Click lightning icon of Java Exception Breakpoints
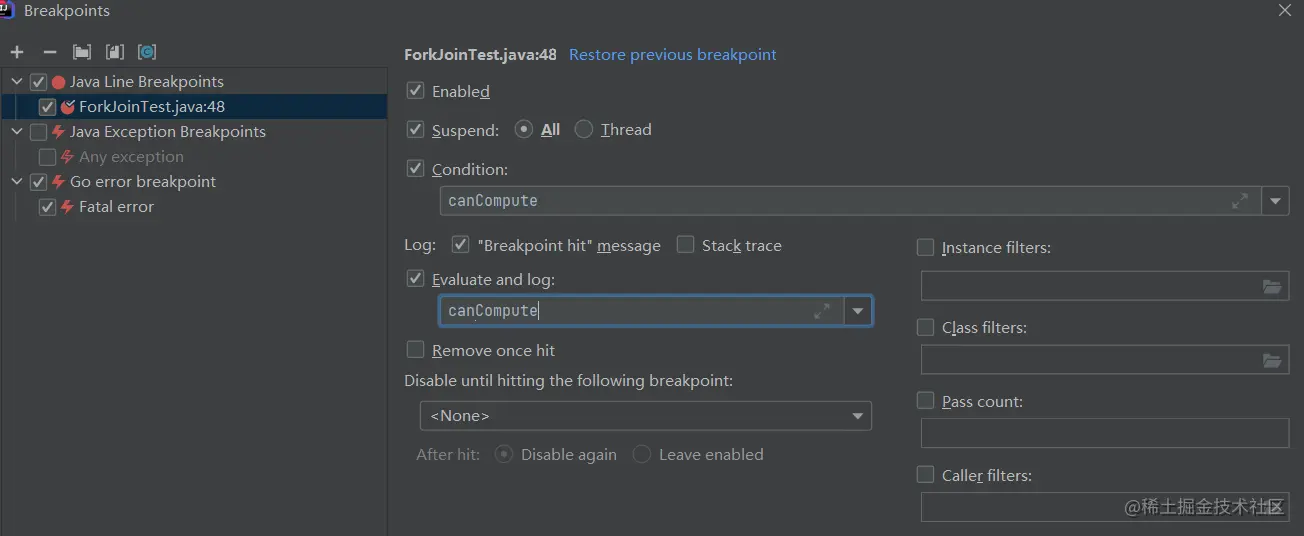 point(58,132)
